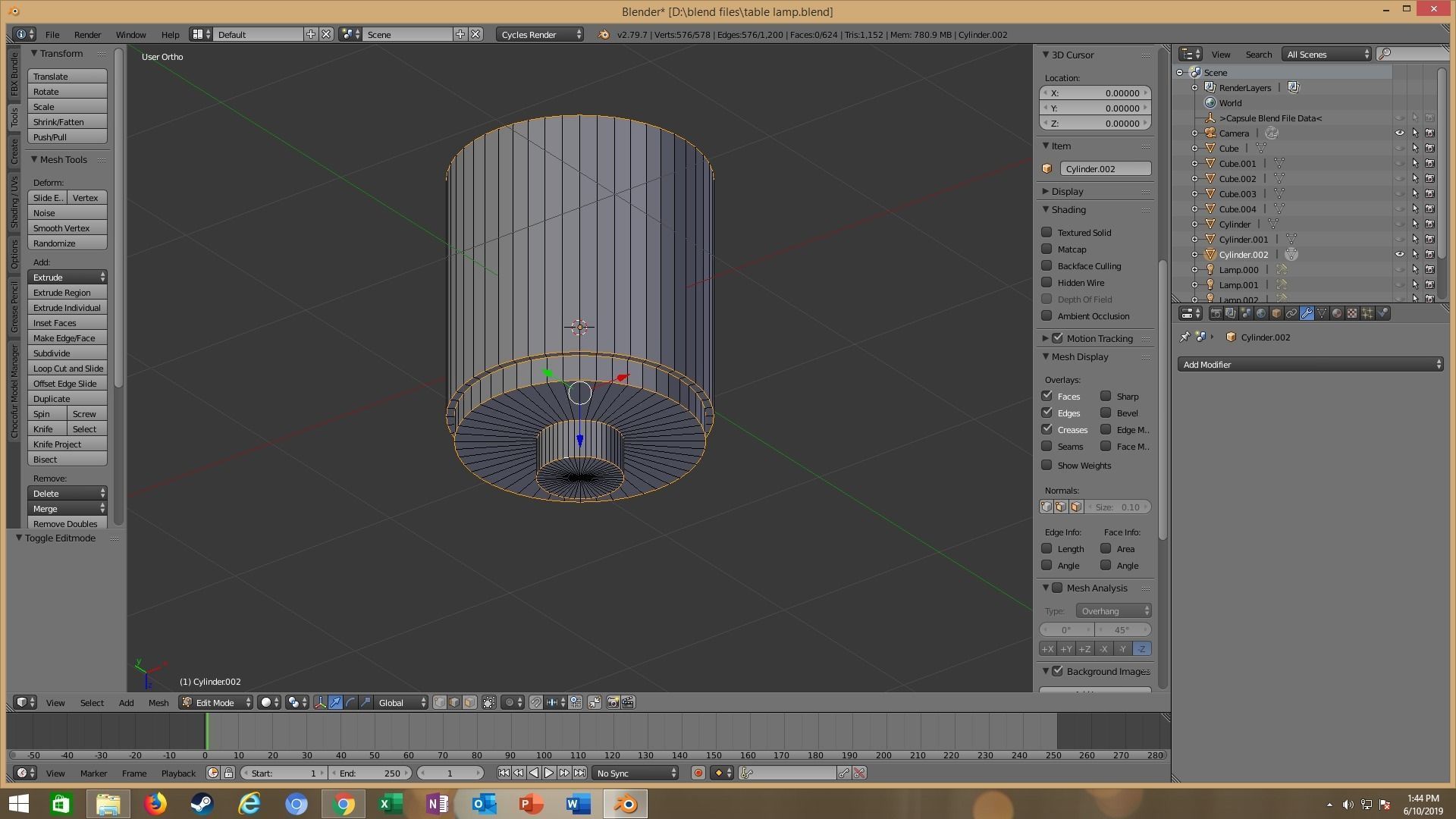Uncheck the Creases overlay checkbox
This screenshot has height=819, width=1456.
1046,429
